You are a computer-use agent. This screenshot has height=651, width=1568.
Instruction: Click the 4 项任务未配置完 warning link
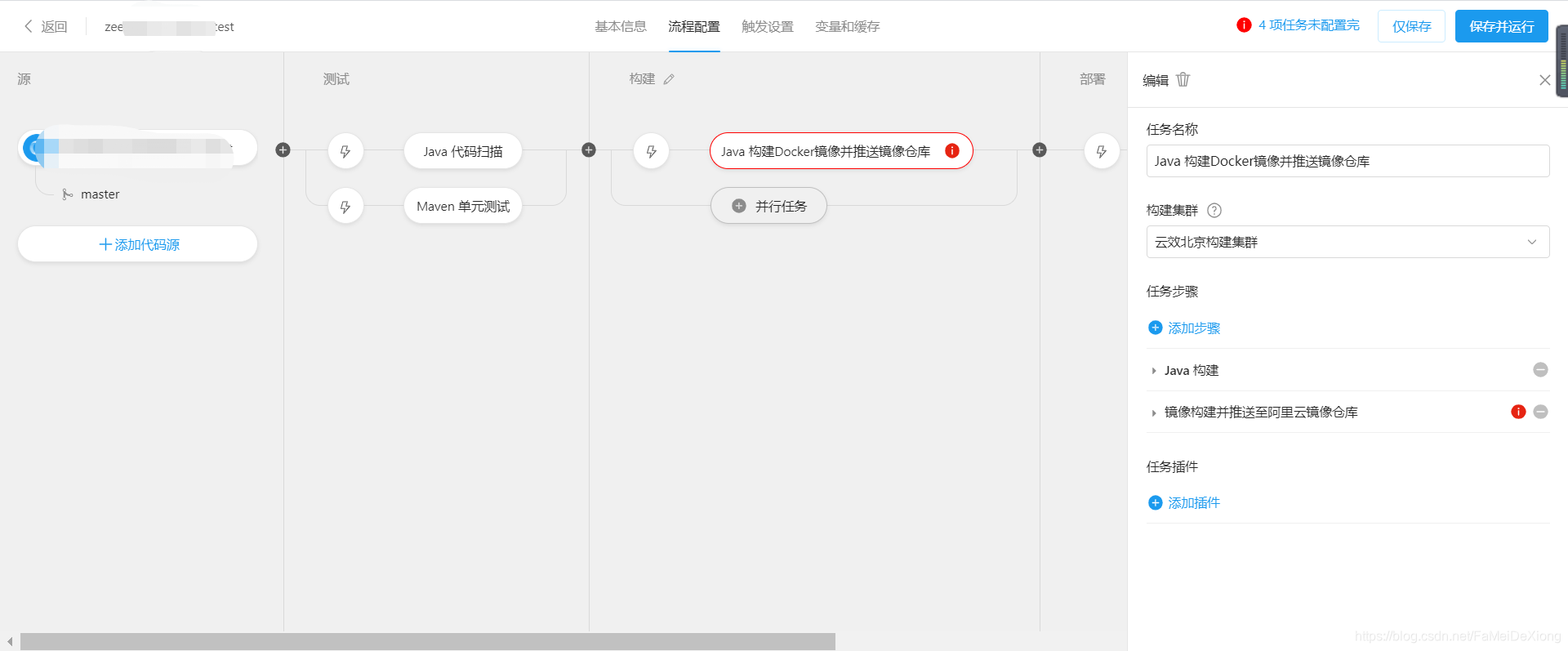pos(1309,25)
